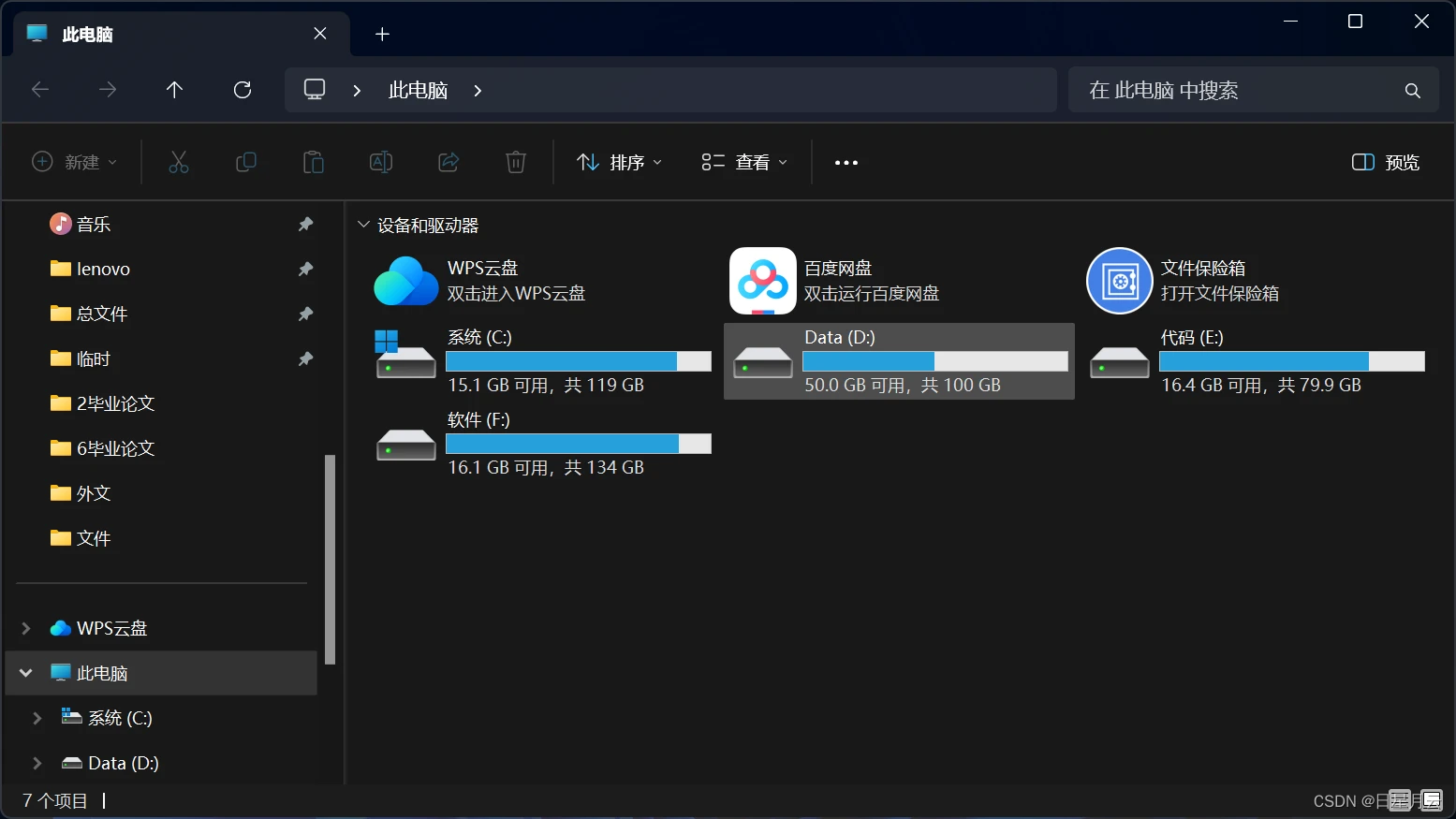Open the 排序 sort dropdown
This screenshot has width=1456, height=819.
click(619, 162)
